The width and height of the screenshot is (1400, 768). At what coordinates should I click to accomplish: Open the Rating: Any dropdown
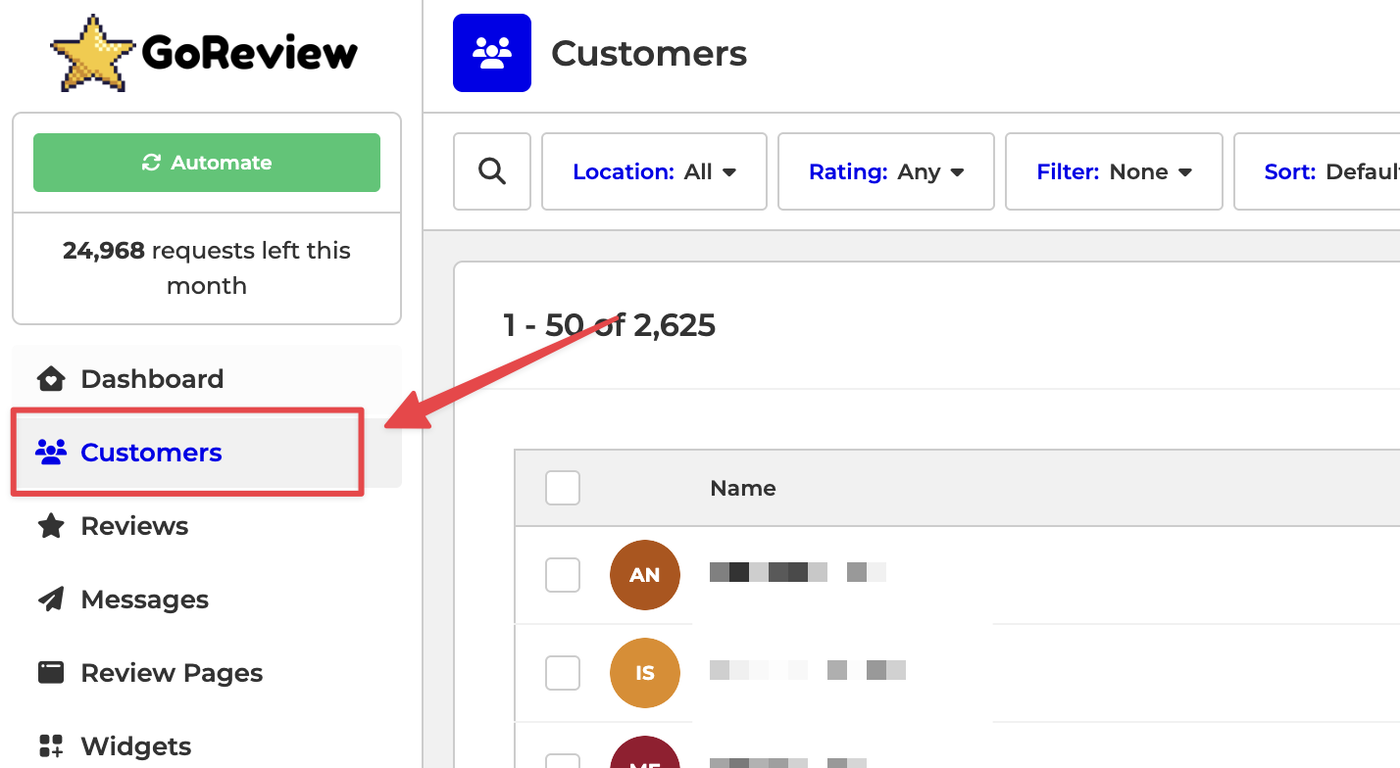pos(886,172)
